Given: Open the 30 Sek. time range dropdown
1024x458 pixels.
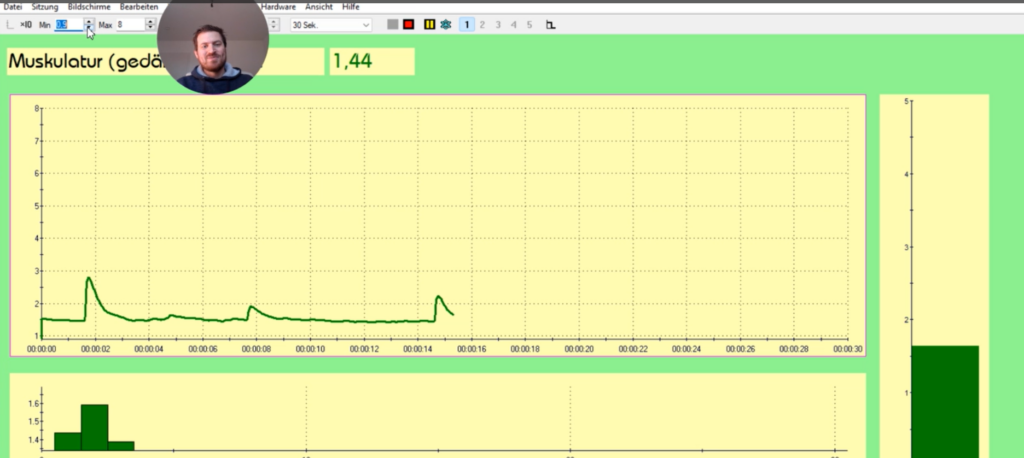Looking at the screenshot, I should (x=330, y=24).
